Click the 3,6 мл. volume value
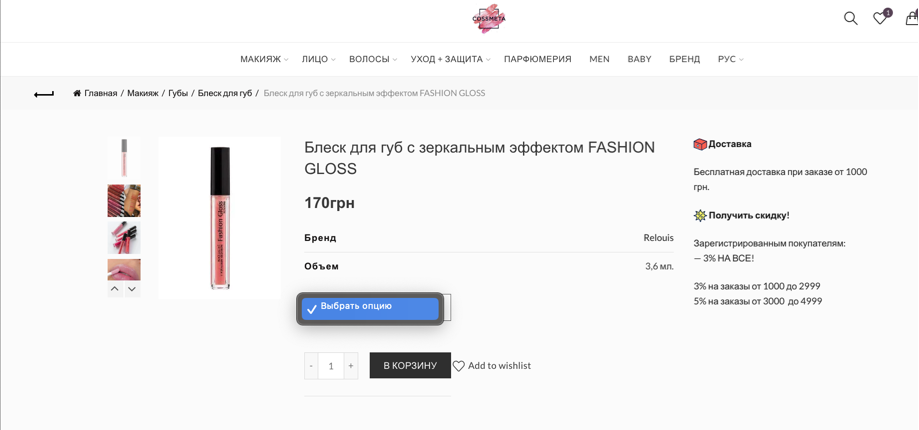919x430 pixels. (x=659, y=267)
